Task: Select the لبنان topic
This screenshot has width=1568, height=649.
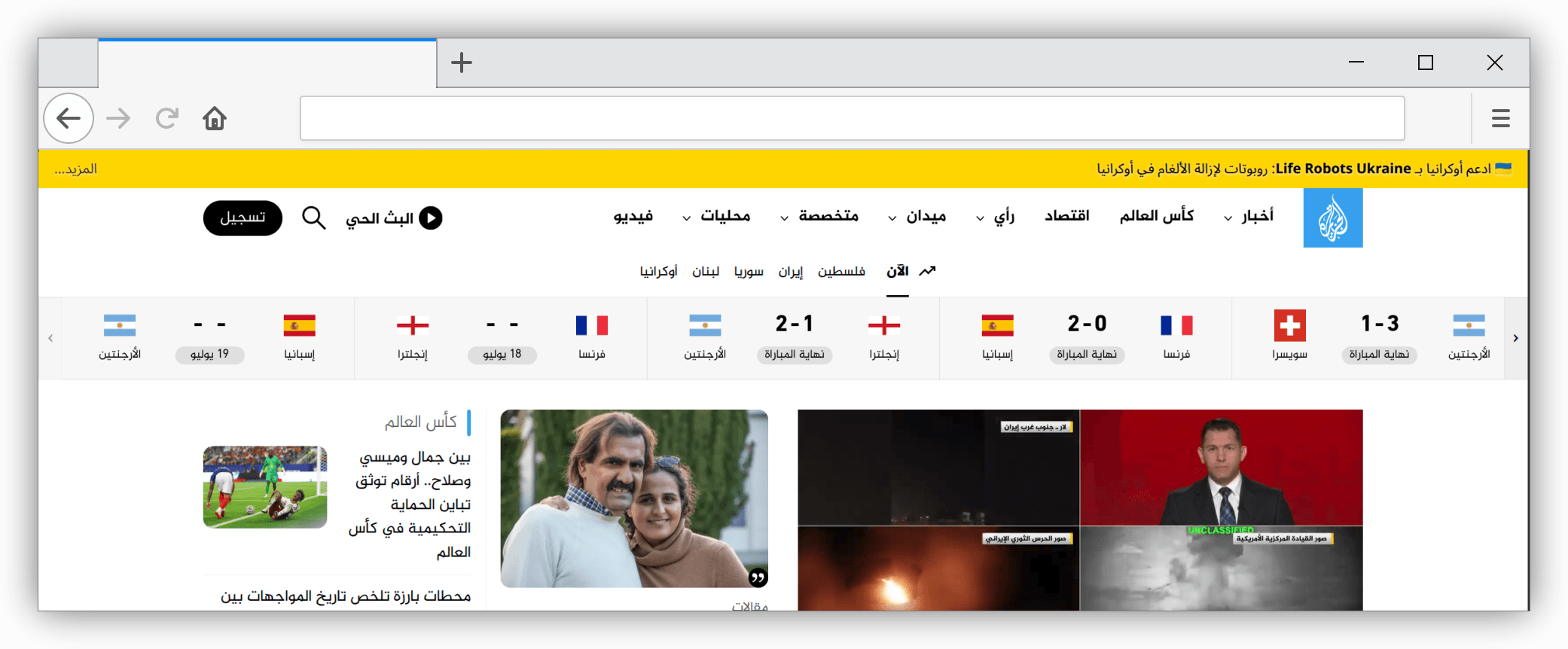Action: pos(706,271)
